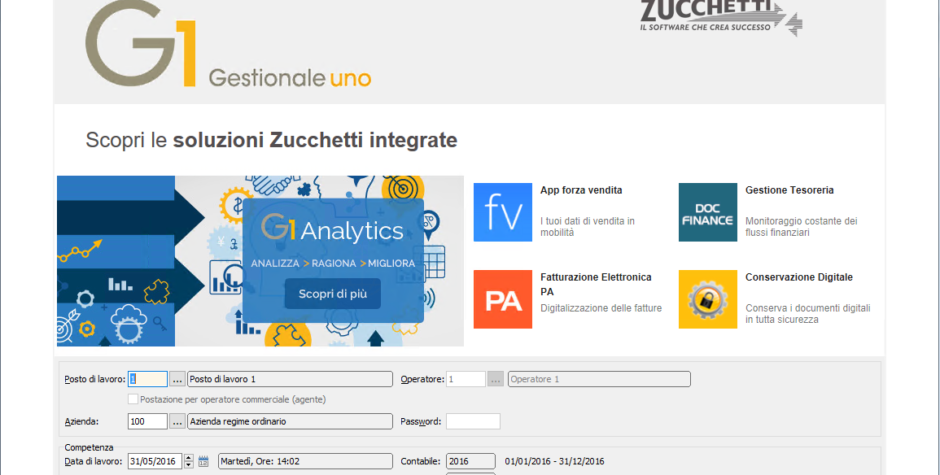
Task: Click the Data di lavoro date stepper
Action: [189, 461]
